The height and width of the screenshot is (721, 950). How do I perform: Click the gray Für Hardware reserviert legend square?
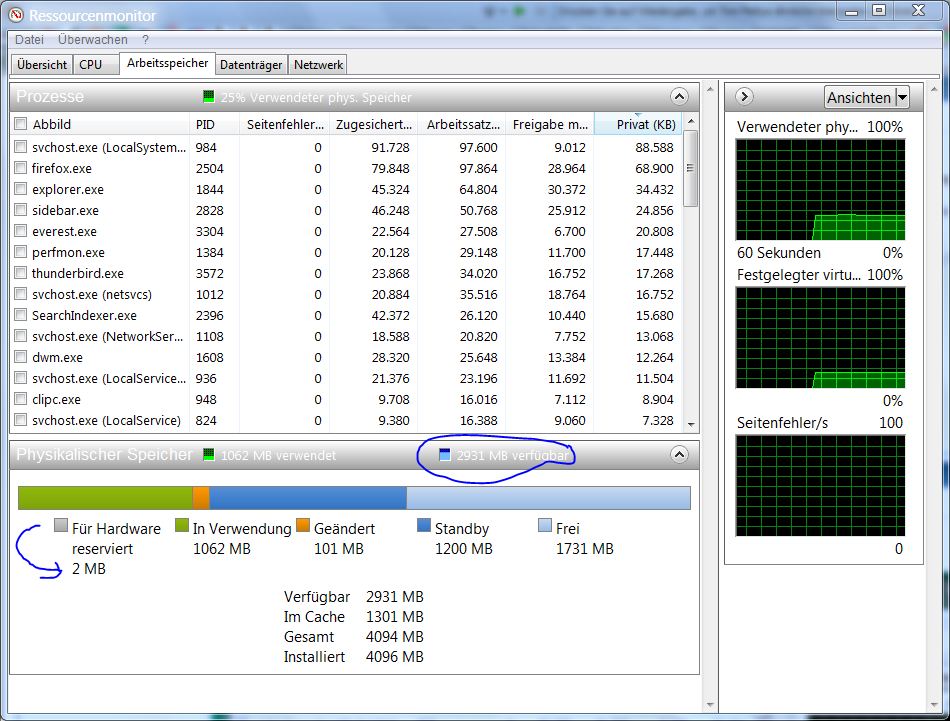tap(61, 525)
